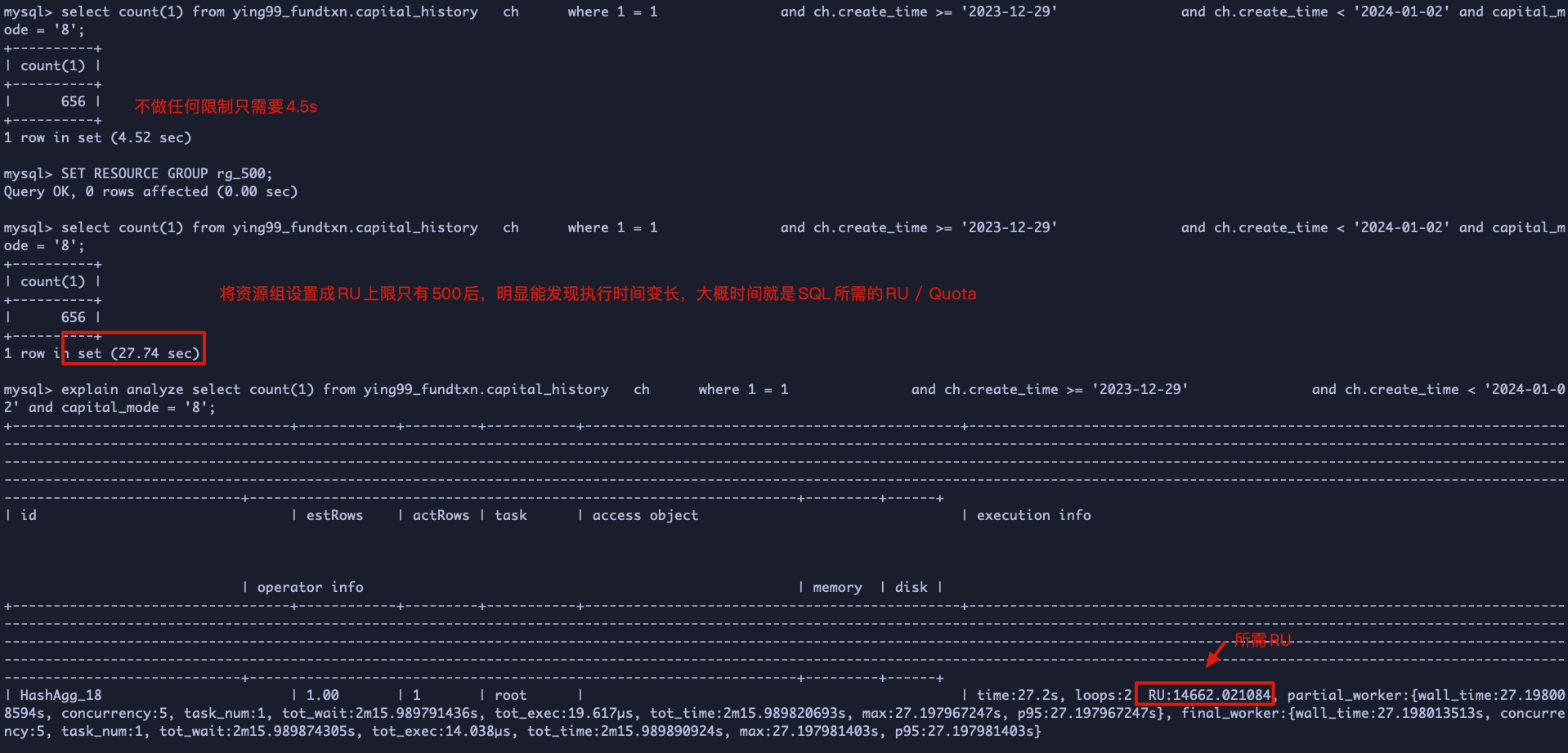Click the 'loops:2' value
Image resolution: width=1568 pixels, height=753 pixels.
coord(1104,695)
